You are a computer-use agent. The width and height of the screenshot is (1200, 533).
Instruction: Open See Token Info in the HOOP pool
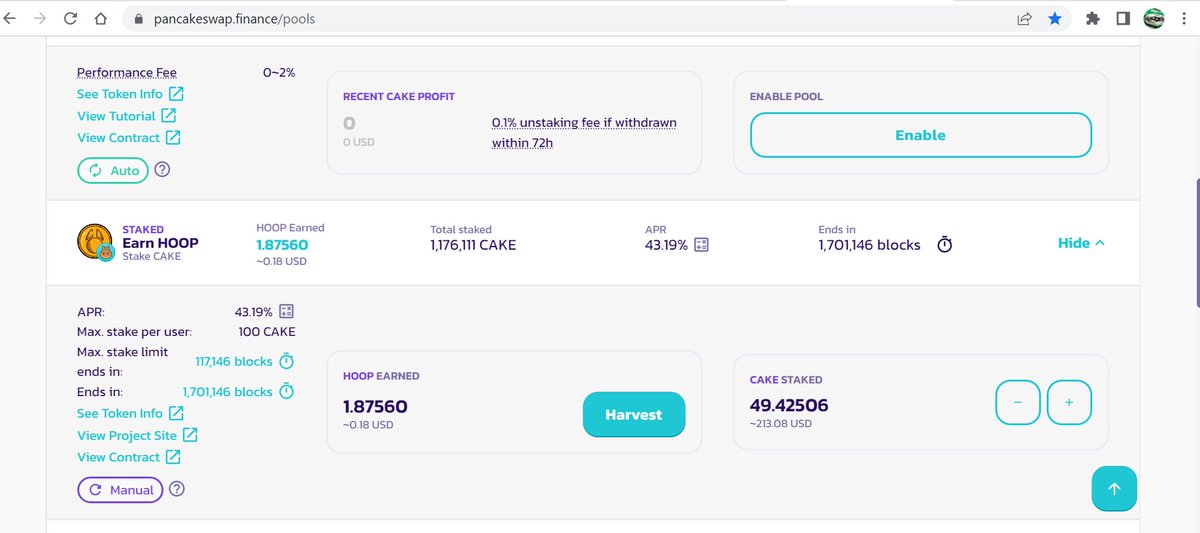(x=131, y=413)
